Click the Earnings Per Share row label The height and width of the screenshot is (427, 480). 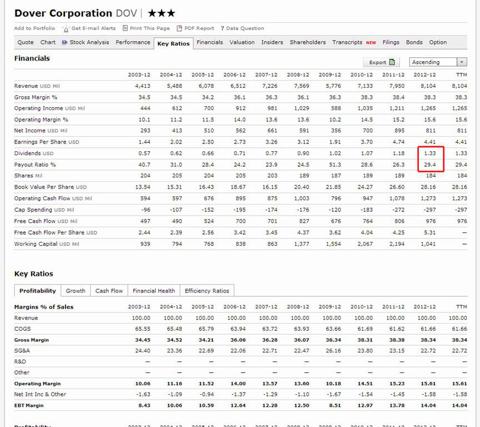coord(46,142)
